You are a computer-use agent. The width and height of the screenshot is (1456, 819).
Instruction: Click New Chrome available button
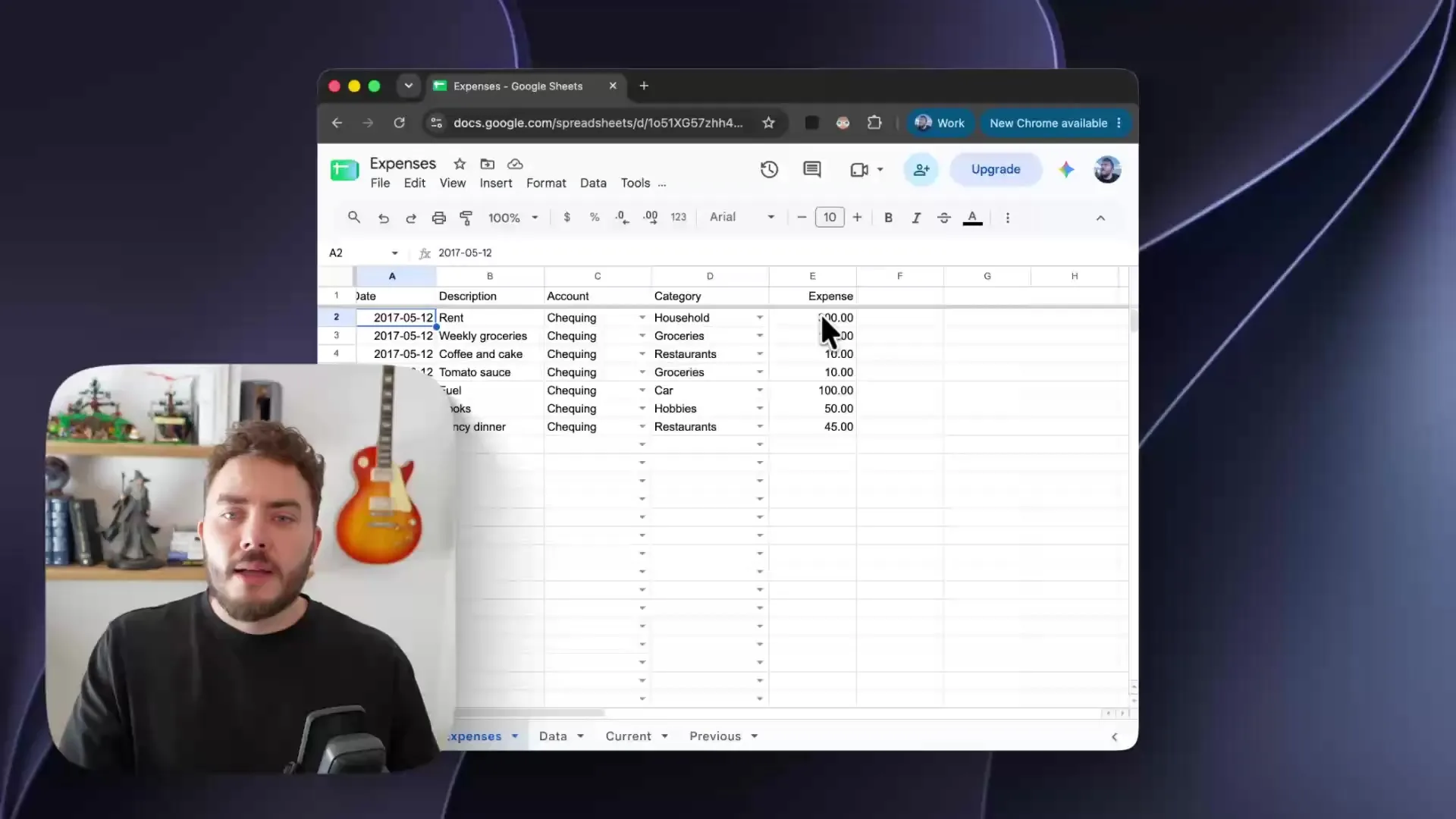(1054, 123)
